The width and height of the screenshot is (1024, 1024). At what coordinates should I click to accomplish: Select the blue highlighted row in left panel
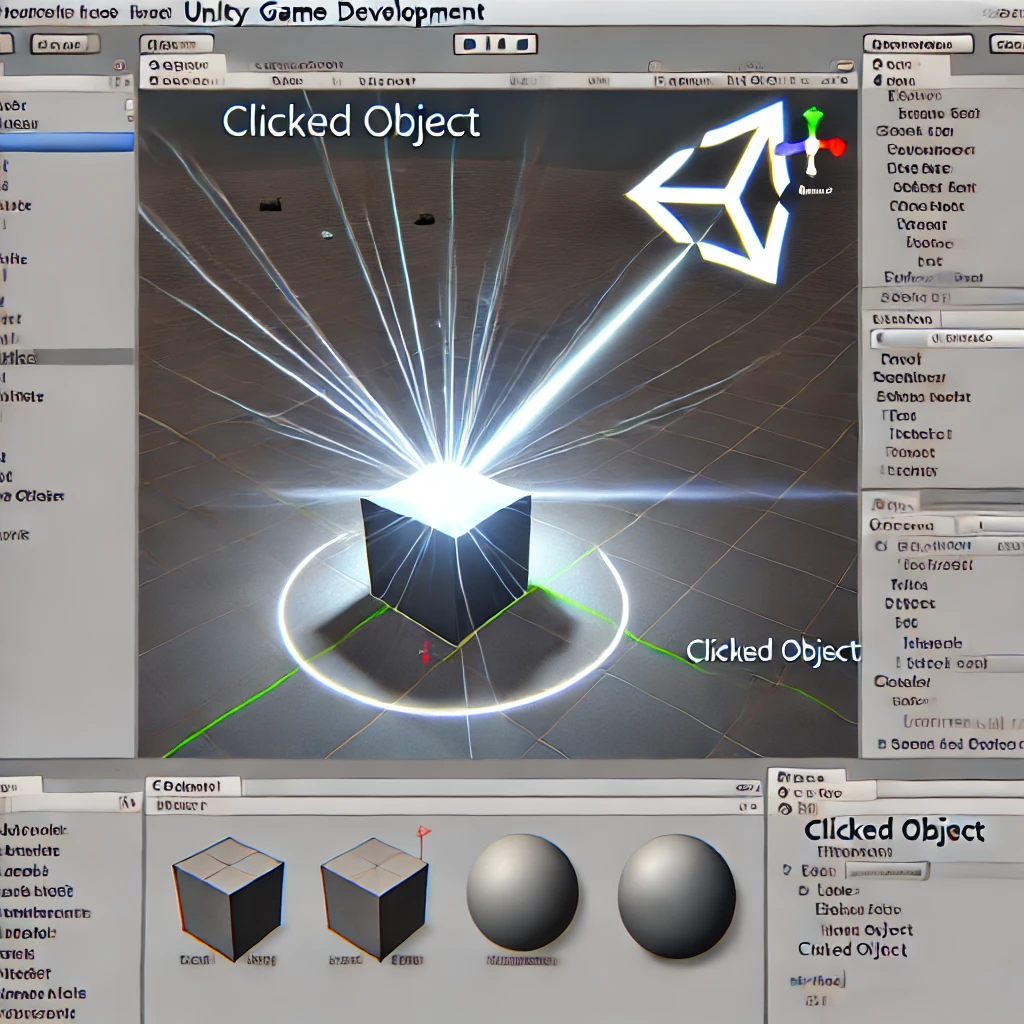click(67, 142)
